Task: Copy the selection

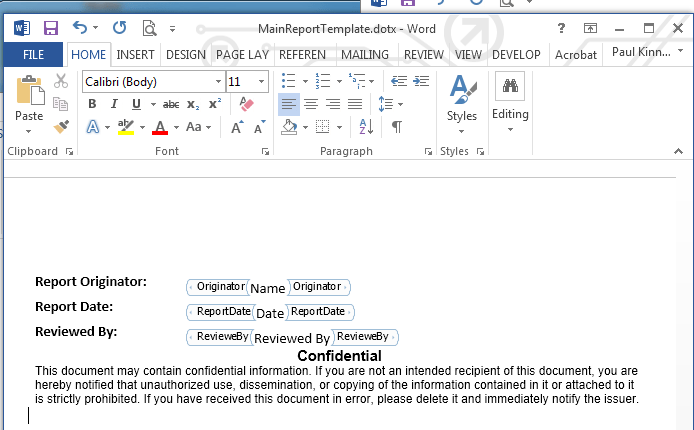Action: [61, 104]
